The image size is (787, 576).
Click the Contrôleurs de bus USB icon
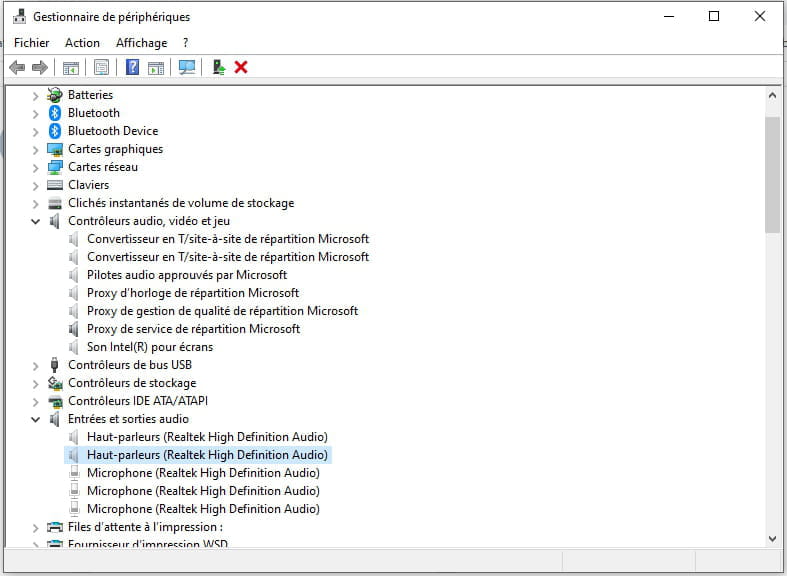[x=55, y=365]
